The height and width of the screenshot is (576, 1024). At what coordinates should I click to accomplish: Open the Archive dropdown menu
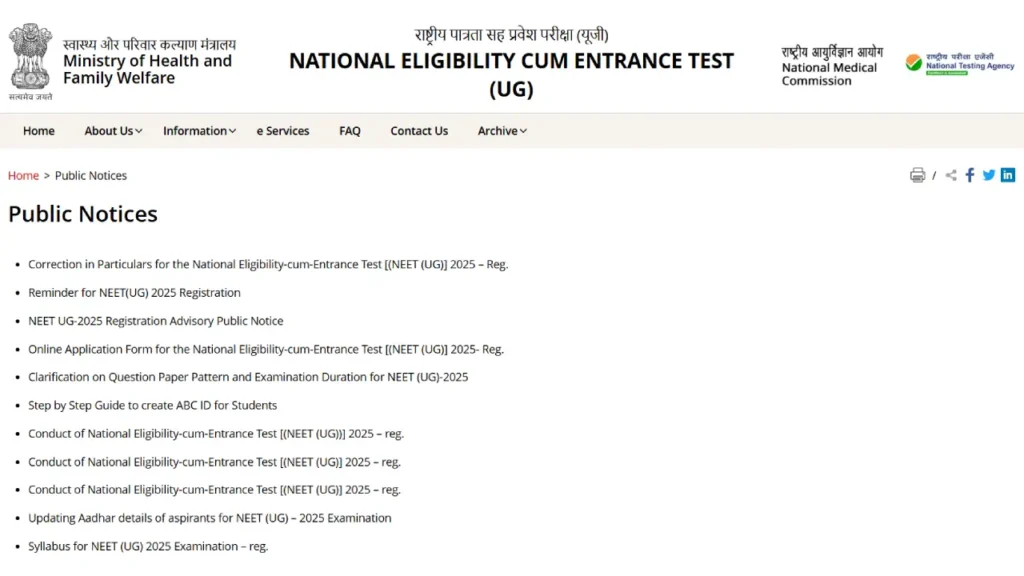(500, 130)
